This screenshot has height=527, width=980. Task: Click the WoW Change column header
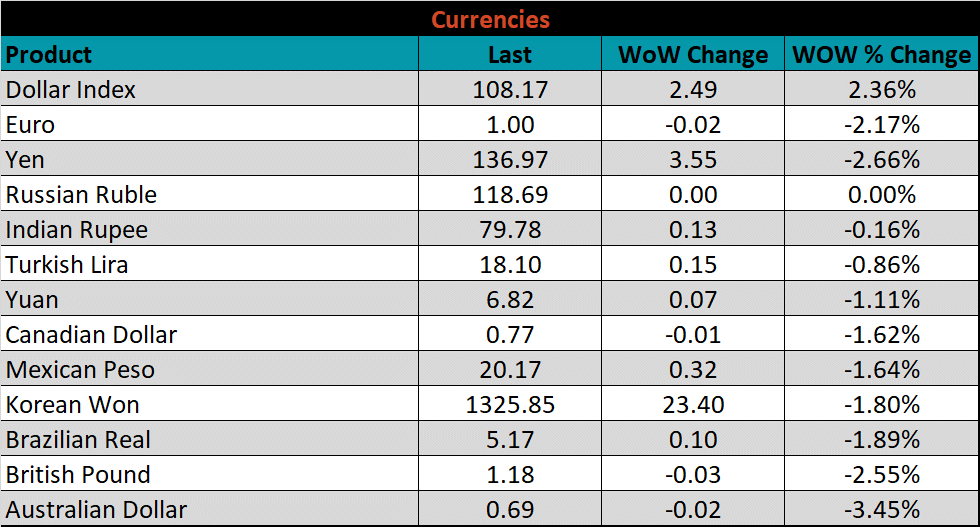(x=693, y=55)
